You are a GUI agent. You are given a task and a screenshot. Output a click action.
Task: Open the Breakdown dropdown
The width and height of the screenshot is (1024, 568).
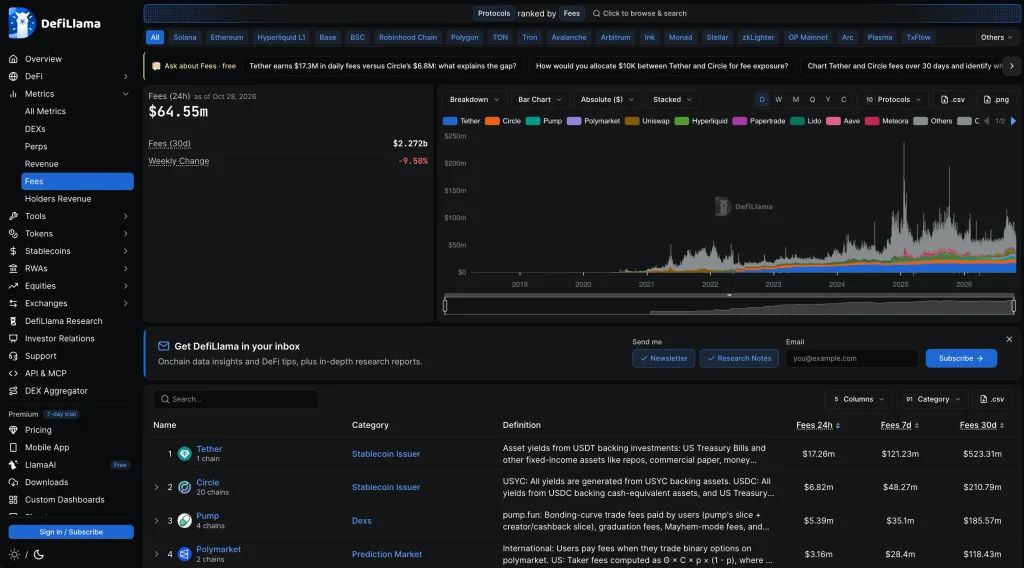point(474,99)
